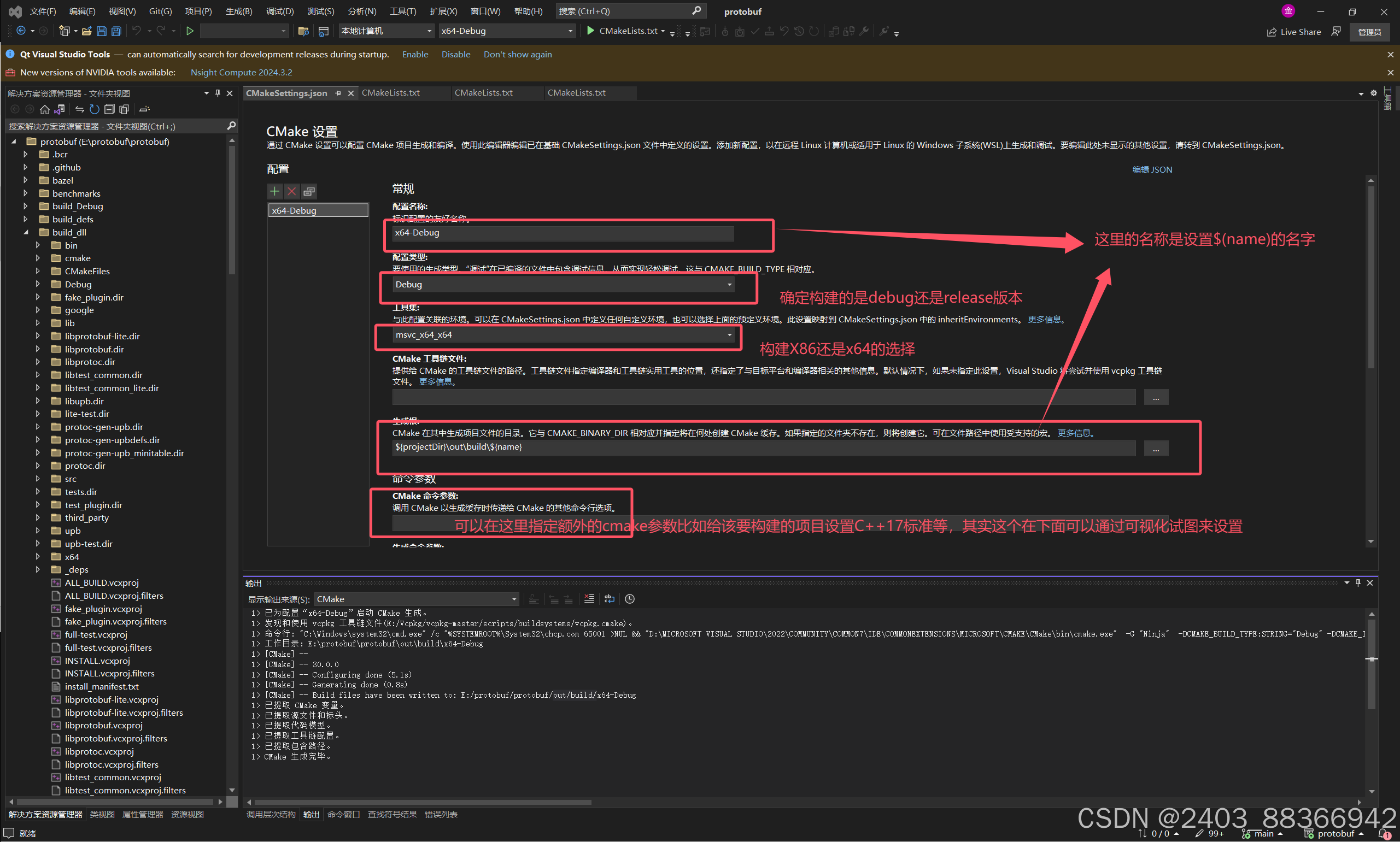Screen dimensions: 1400x842
Task: Enable Qt Visual Studio Tools automatic search
Action: [x=415, y=54]
